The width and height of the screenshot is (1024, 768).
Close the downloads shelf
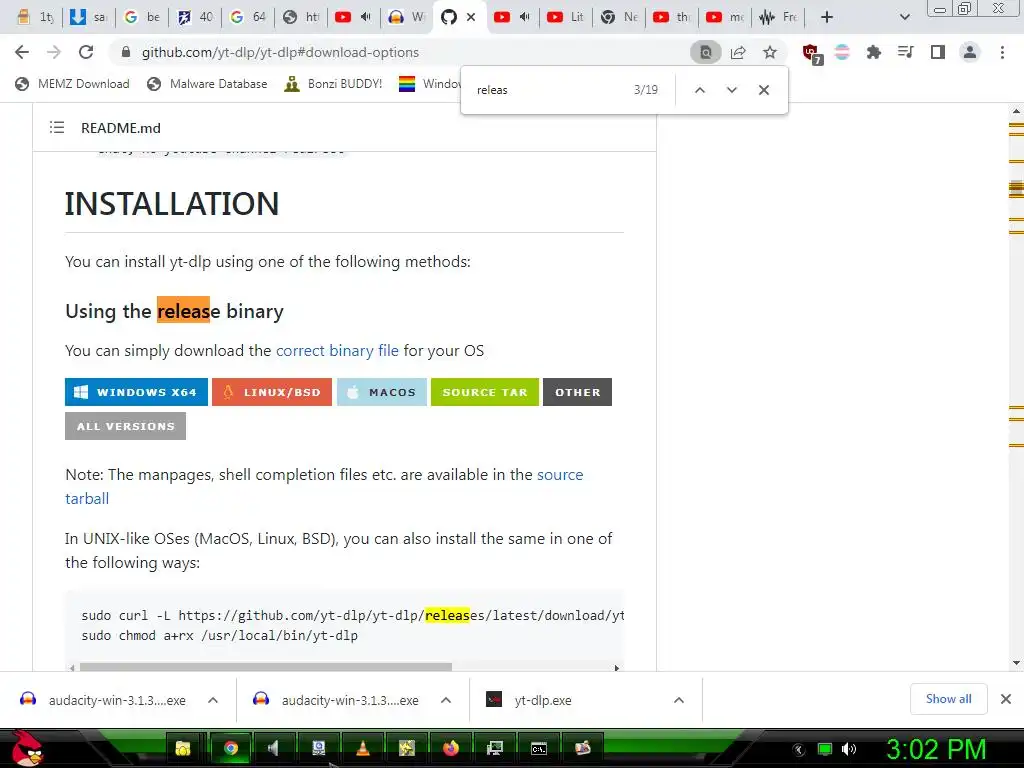pyautogui.click(x=1006, y=699)
